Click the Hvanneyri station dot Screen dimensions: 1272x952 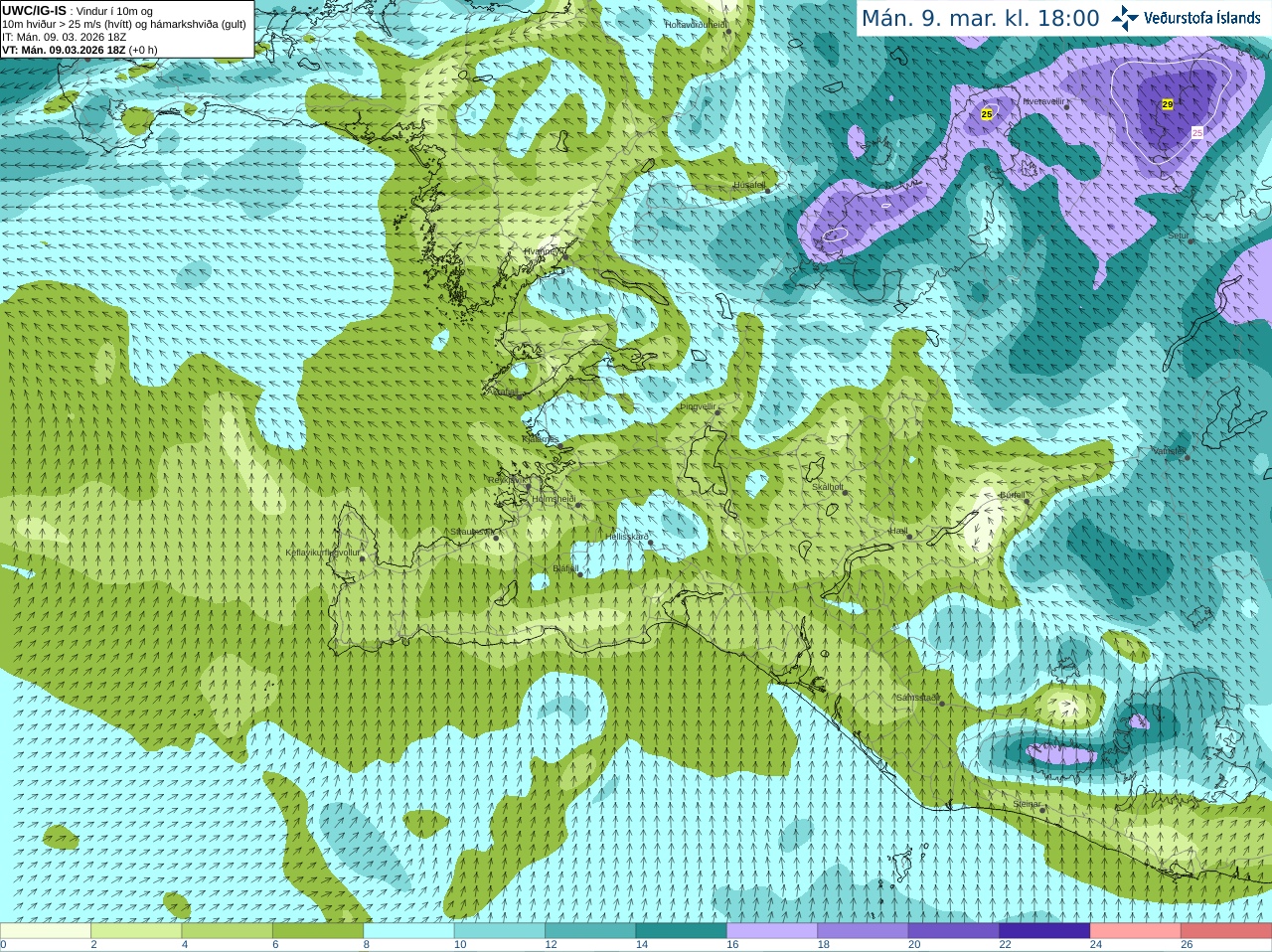(x=565, y=257)
